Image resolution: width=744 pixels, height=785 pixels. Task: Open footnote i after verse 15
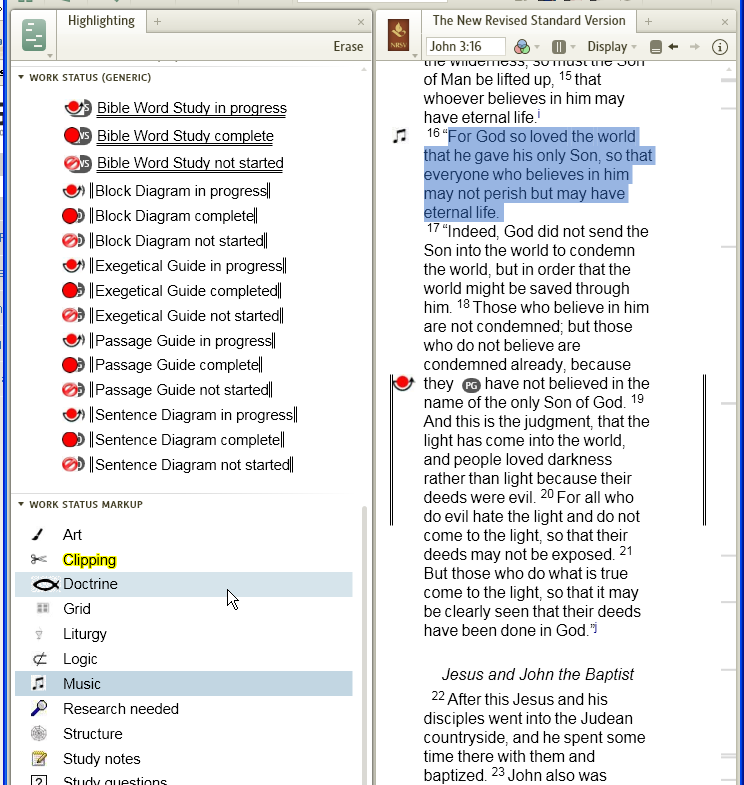pos(539,115)
